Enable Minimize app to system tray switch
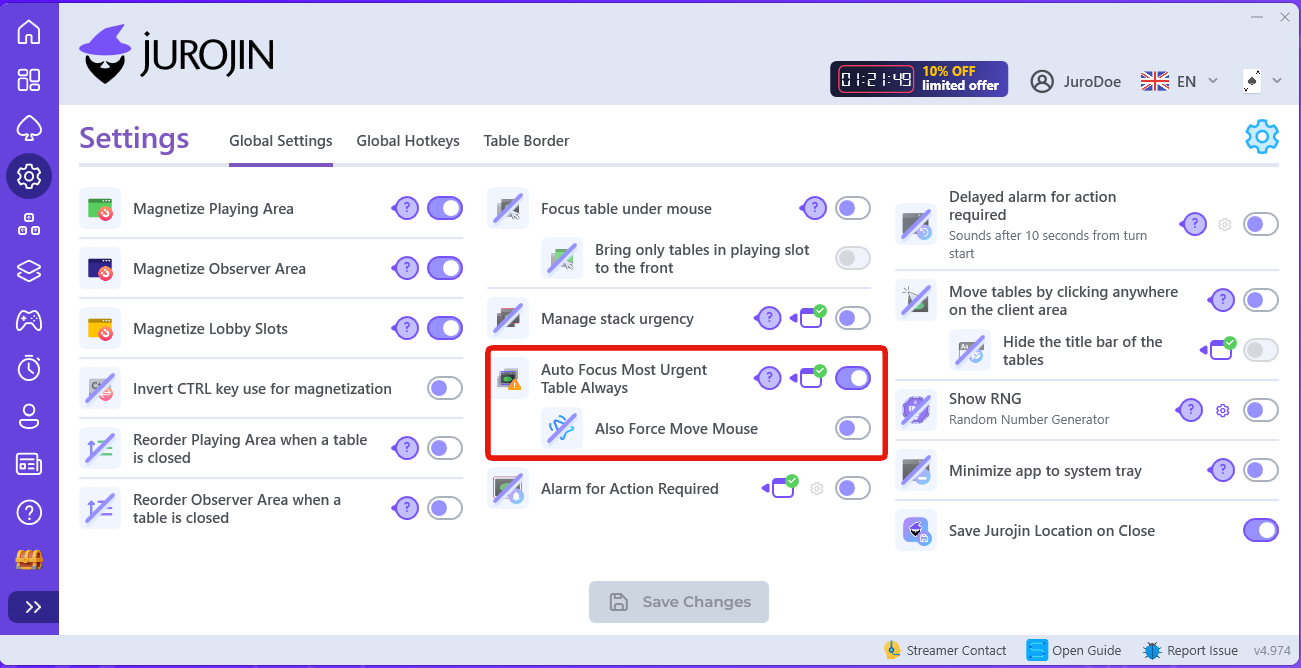Screen dimensions: 1301x668 coord(1261,470)
